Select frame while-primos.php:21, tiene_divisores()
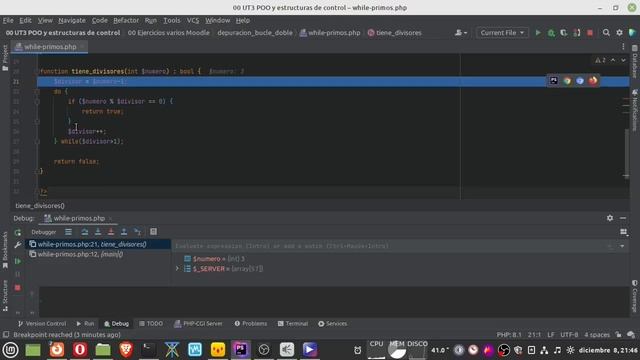640x360 pixels. tap(98, 244)
